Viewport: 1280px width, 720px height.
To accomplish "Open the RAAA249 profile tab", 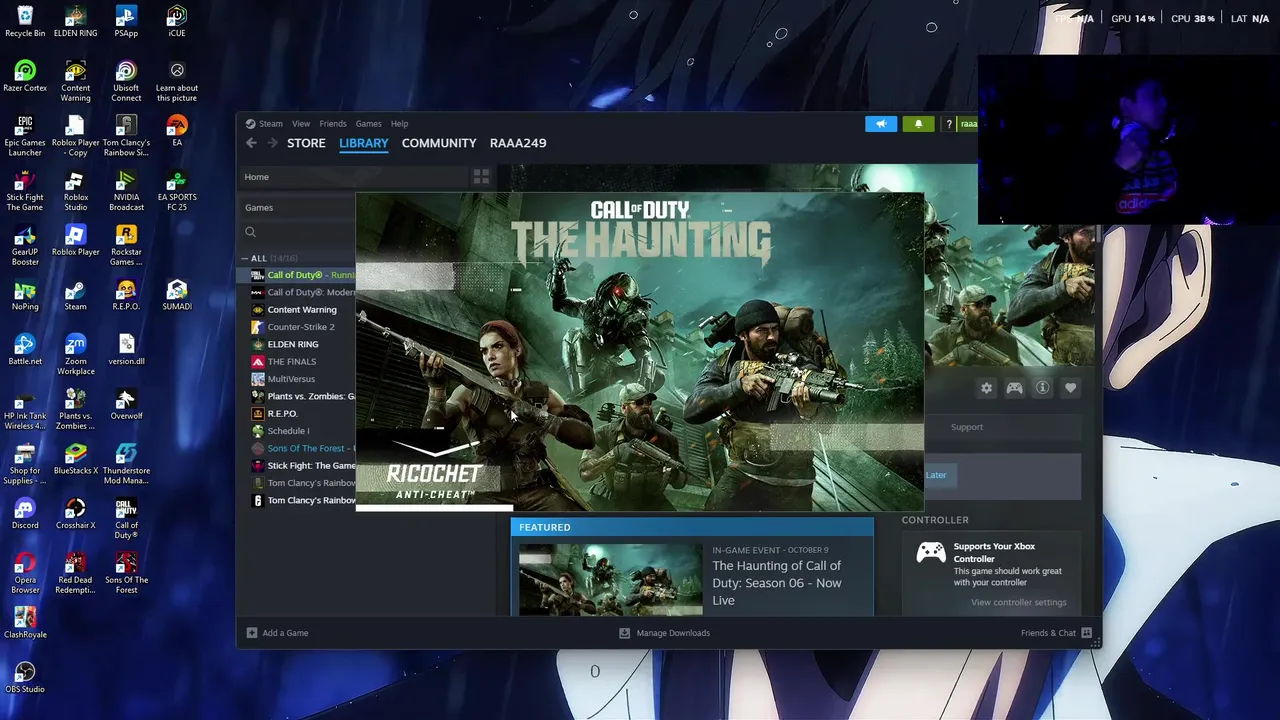I will [x=518, y=143].
